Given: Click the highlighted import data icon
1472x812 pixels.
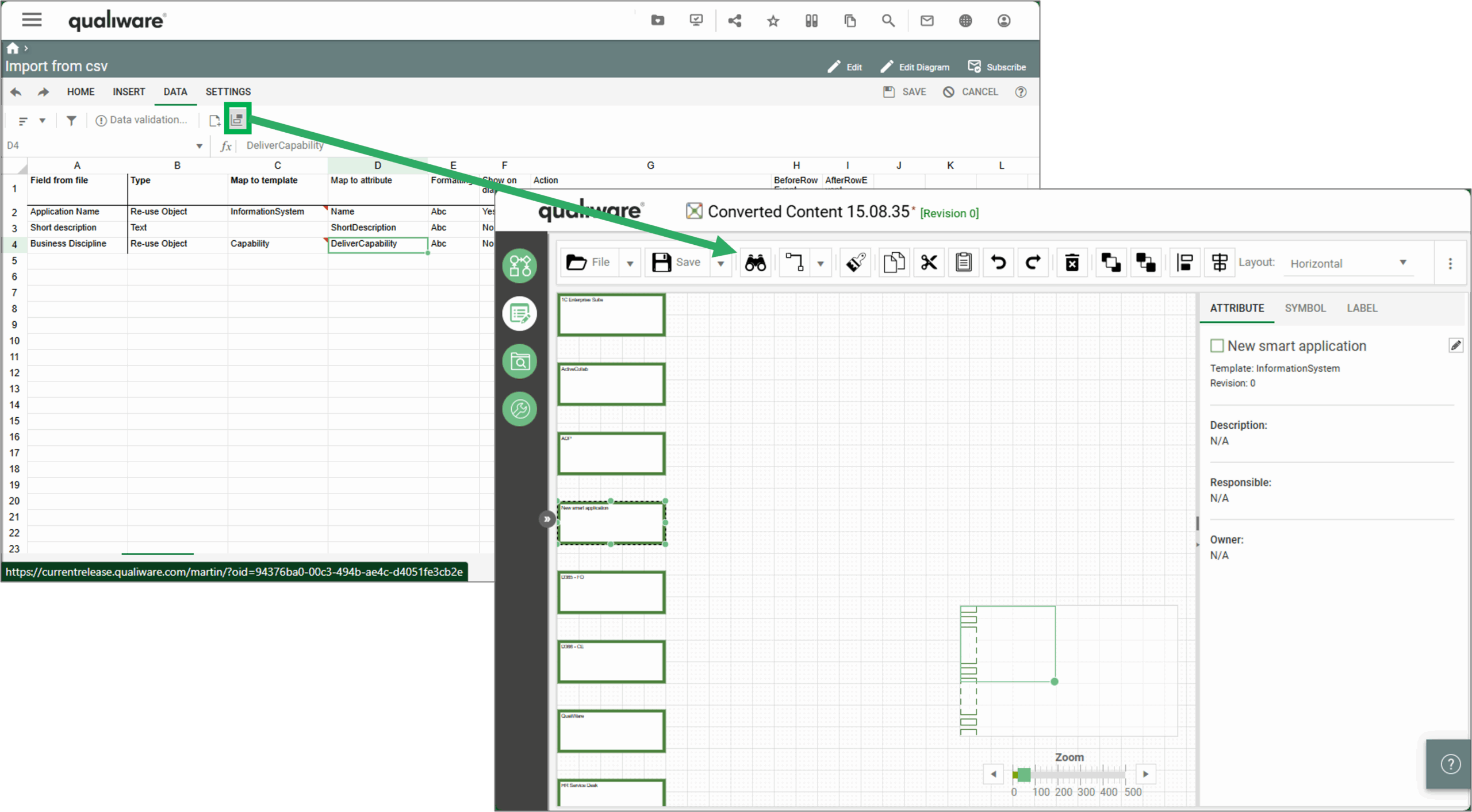Looking at the screenshot, I should 237,118.
